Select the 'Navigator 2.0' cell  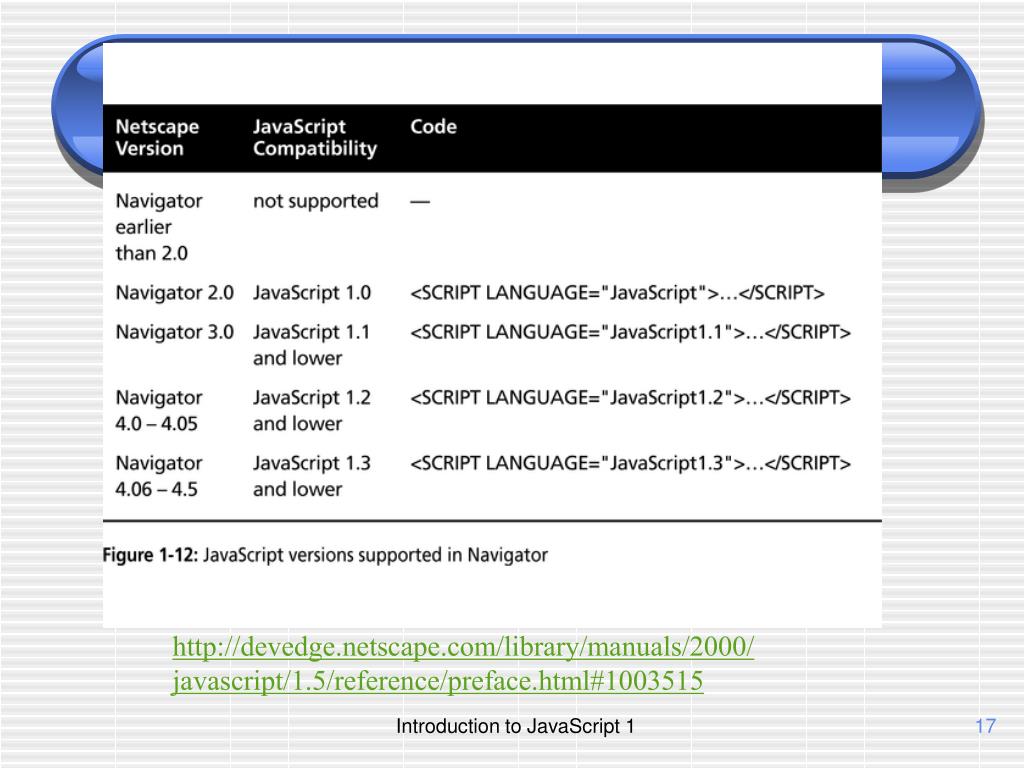click(x=174, y=293)
